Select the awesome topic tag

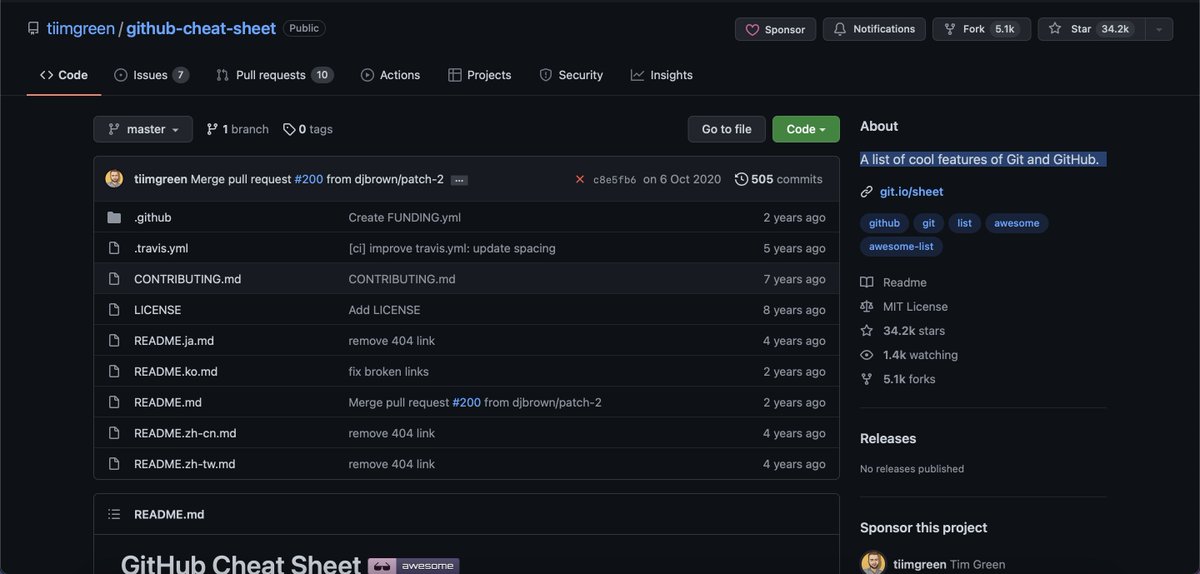tap(1017, 223)
